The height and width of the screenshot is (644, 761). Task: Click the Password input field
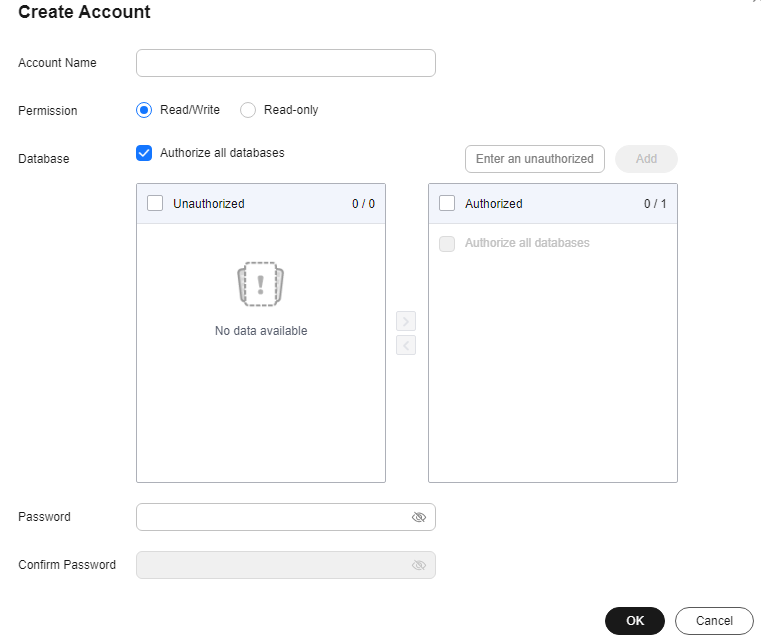272,517
